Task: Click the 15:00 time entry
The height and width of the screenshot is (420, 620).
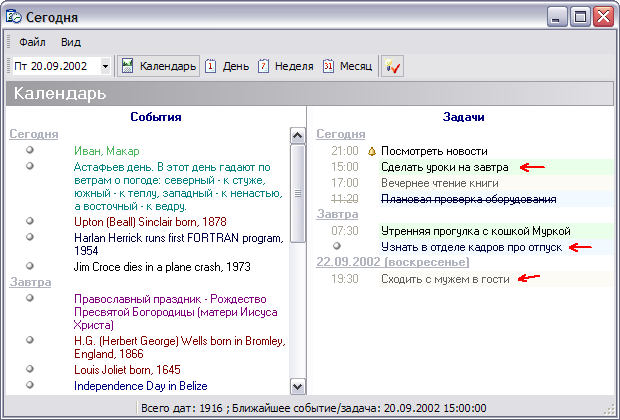Action: pos(345,167)
